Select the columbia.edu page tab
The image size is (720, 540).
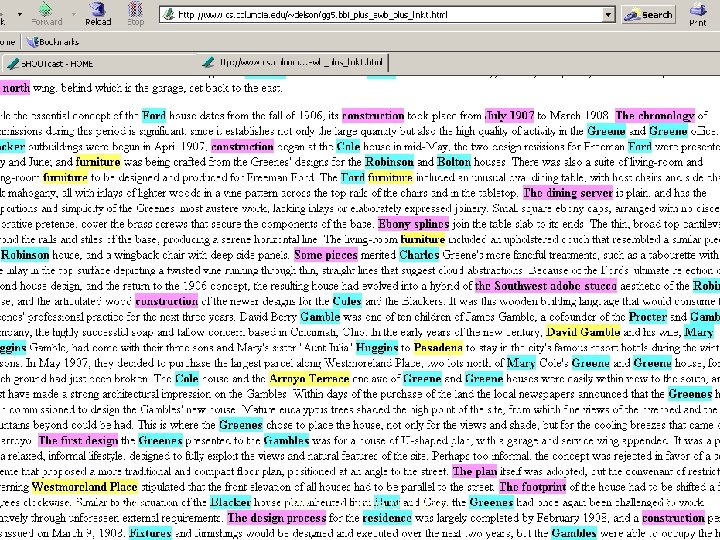[294, 62]
